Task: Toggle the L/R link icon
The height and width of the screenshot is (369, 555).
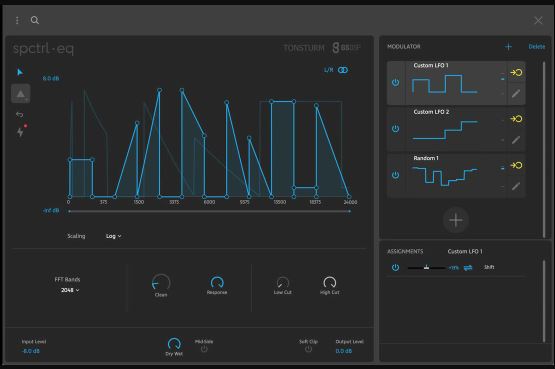Action: 343,70
